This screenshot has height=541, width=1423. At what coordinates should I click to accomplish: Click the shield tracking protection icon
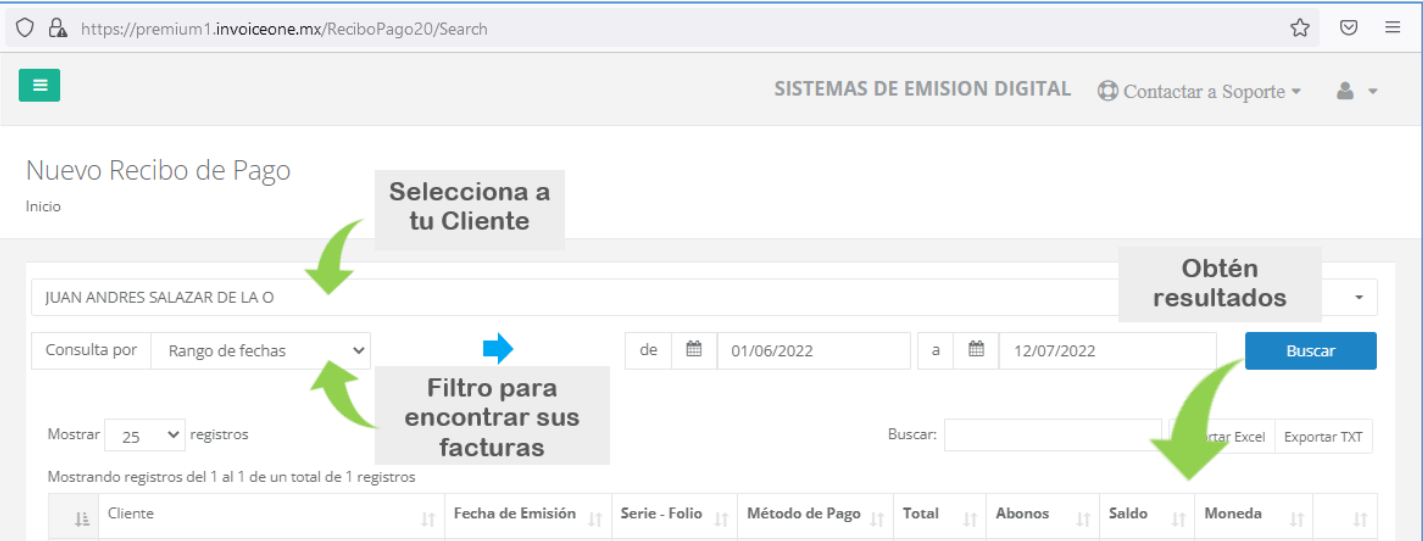tap(25, 28)
